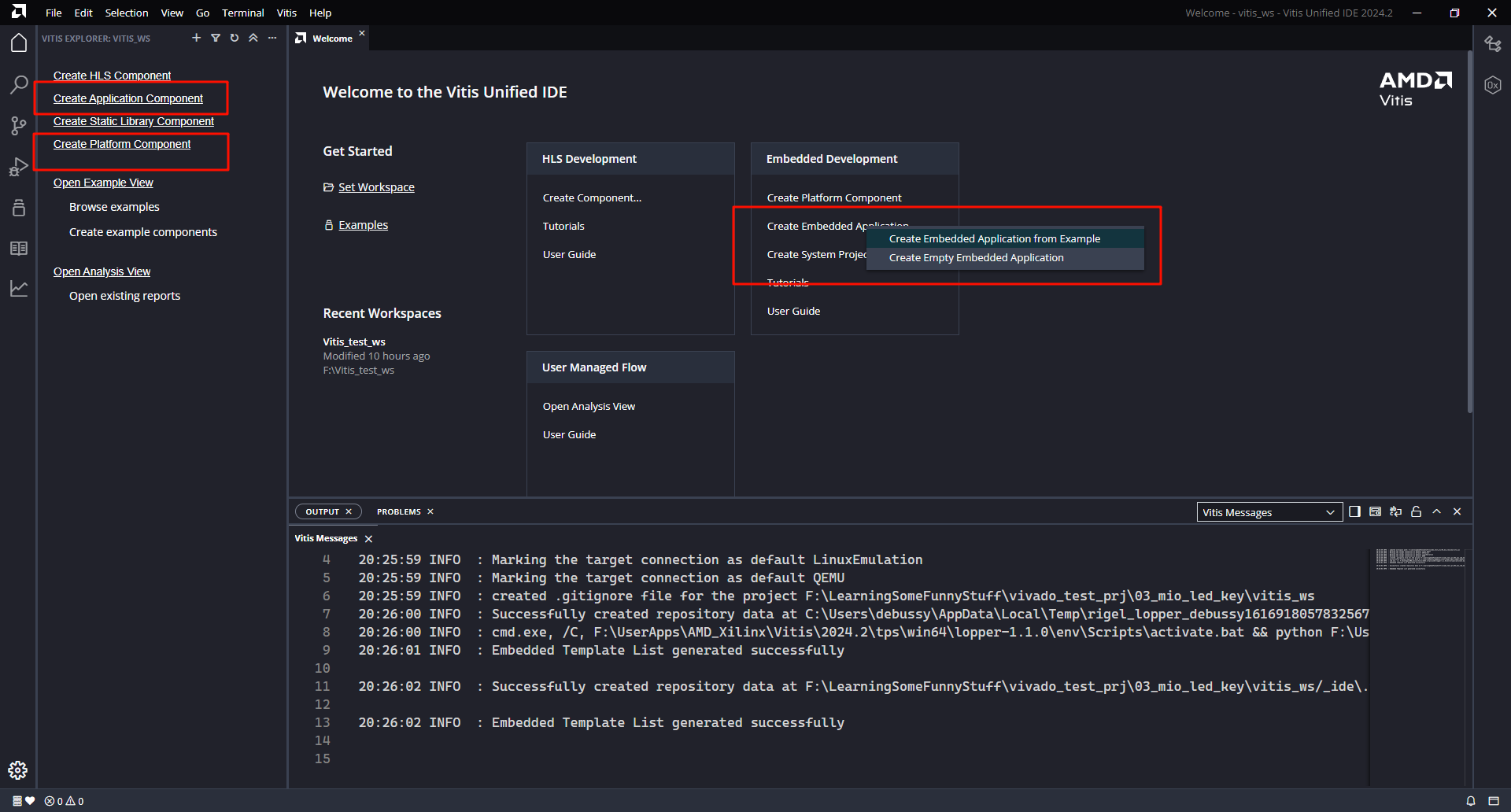Click Create System Project entry
This screenshot has height=812, width=1511.
[816, 254]
